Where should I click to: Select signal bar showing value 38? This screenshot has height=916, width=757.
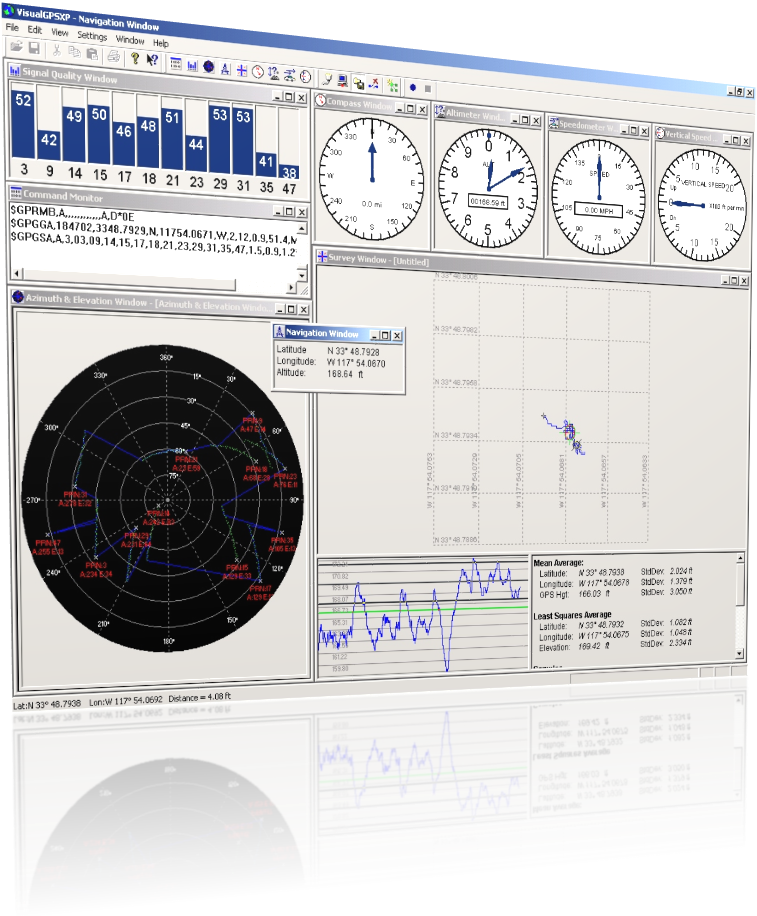289,172
